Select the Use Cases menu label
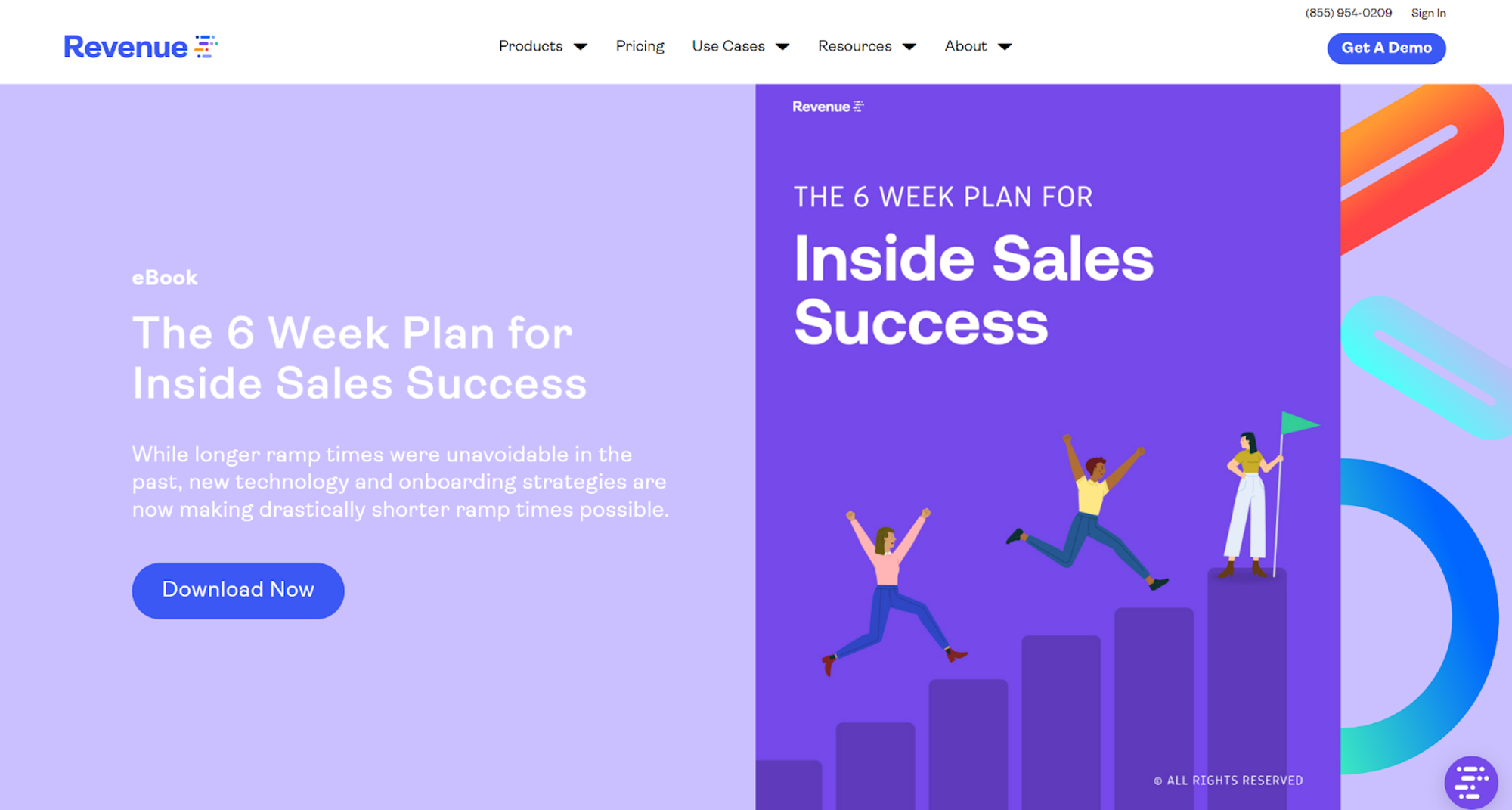Screen dimensions: 1512x810 pyautogui.click(x=728, y=46)
